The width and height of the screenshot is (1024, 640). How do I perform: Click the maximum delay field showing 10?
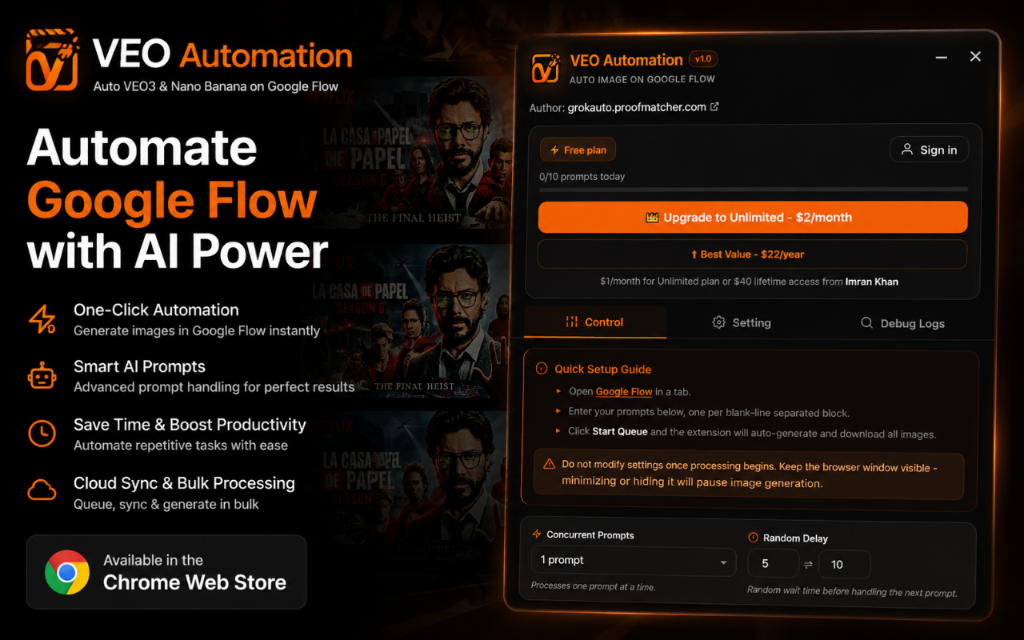pos(844,564)
